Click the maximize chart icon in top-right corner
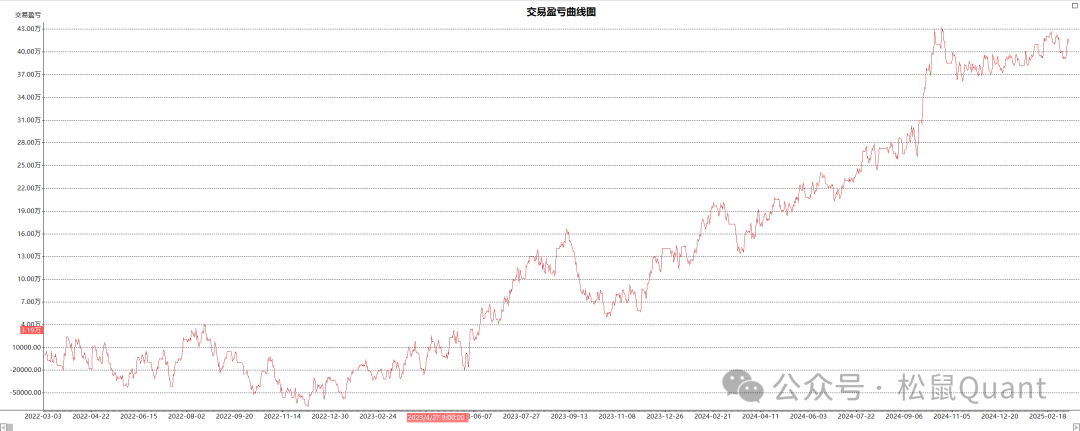The image size is (1080, 431). click(1073, 5)
